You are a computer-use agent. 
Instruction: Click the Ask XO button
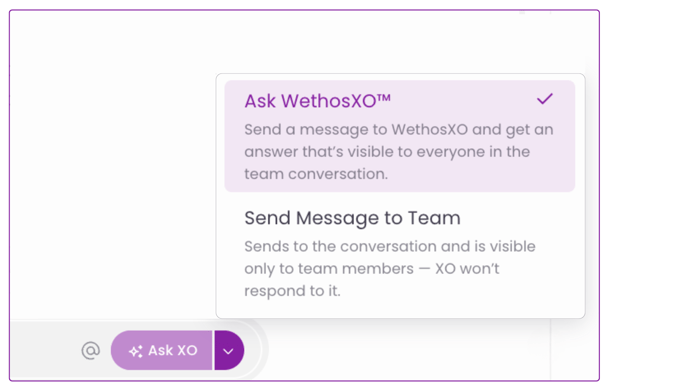(161, 350)
